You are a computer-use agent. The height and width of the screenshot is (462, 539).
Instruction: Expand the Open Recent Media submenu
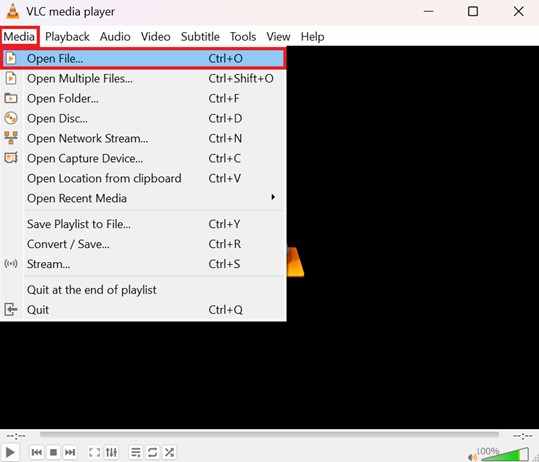tap(143, 198)
